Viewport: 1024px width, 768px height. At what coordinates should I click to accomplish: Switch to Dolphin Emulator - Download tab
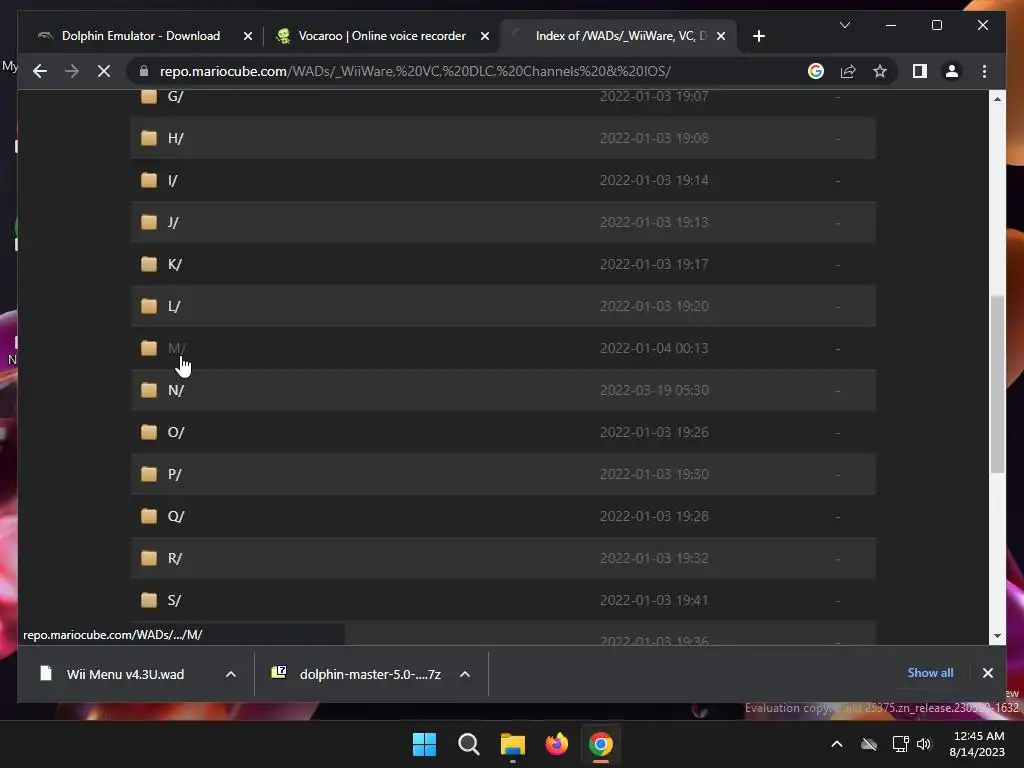tap(141, 36)
